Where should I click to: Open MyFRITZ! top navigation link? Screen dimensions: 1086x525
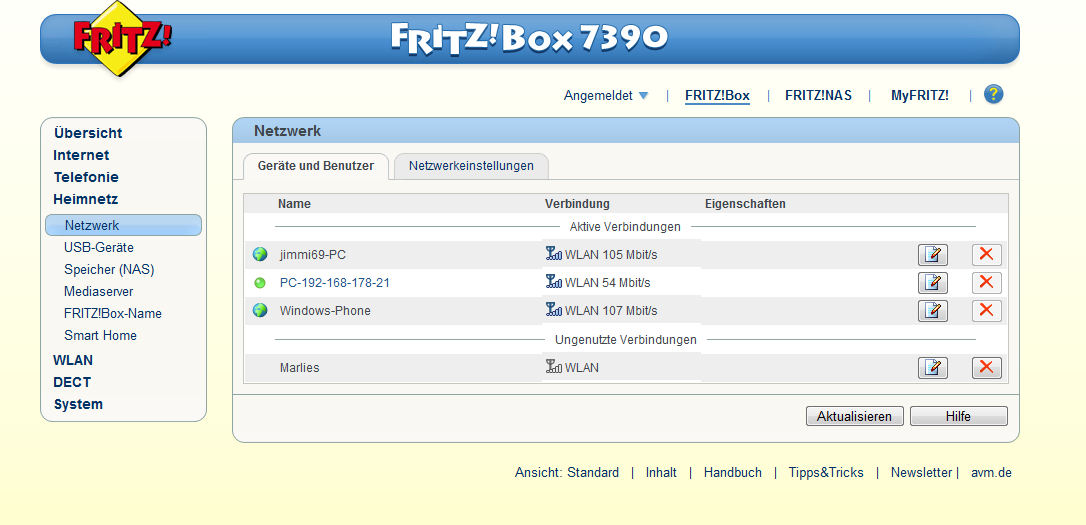(x=920, y=96)
